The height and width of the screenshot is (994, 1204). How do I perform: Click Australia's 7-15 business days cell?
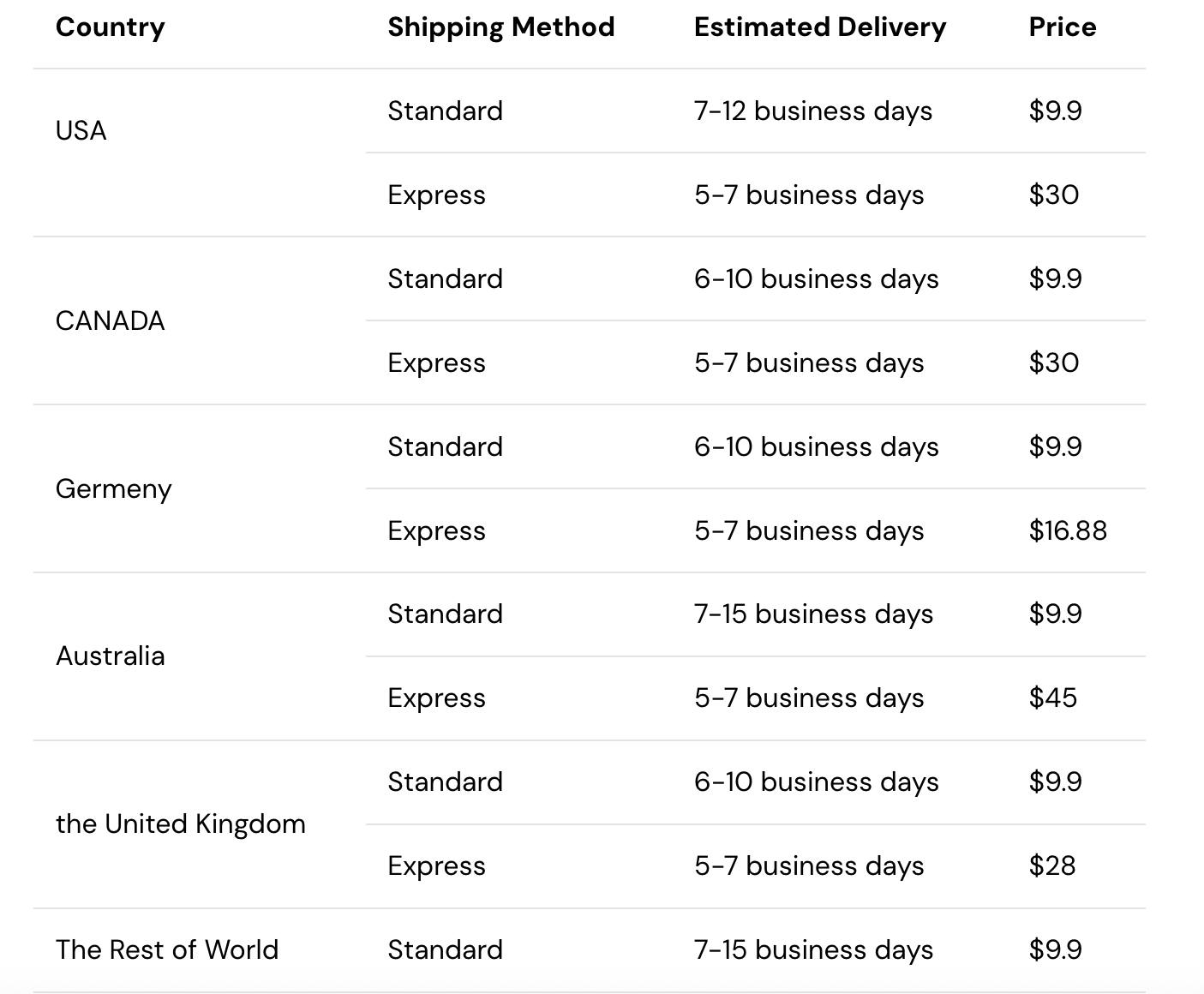click(x=812, y=614)
